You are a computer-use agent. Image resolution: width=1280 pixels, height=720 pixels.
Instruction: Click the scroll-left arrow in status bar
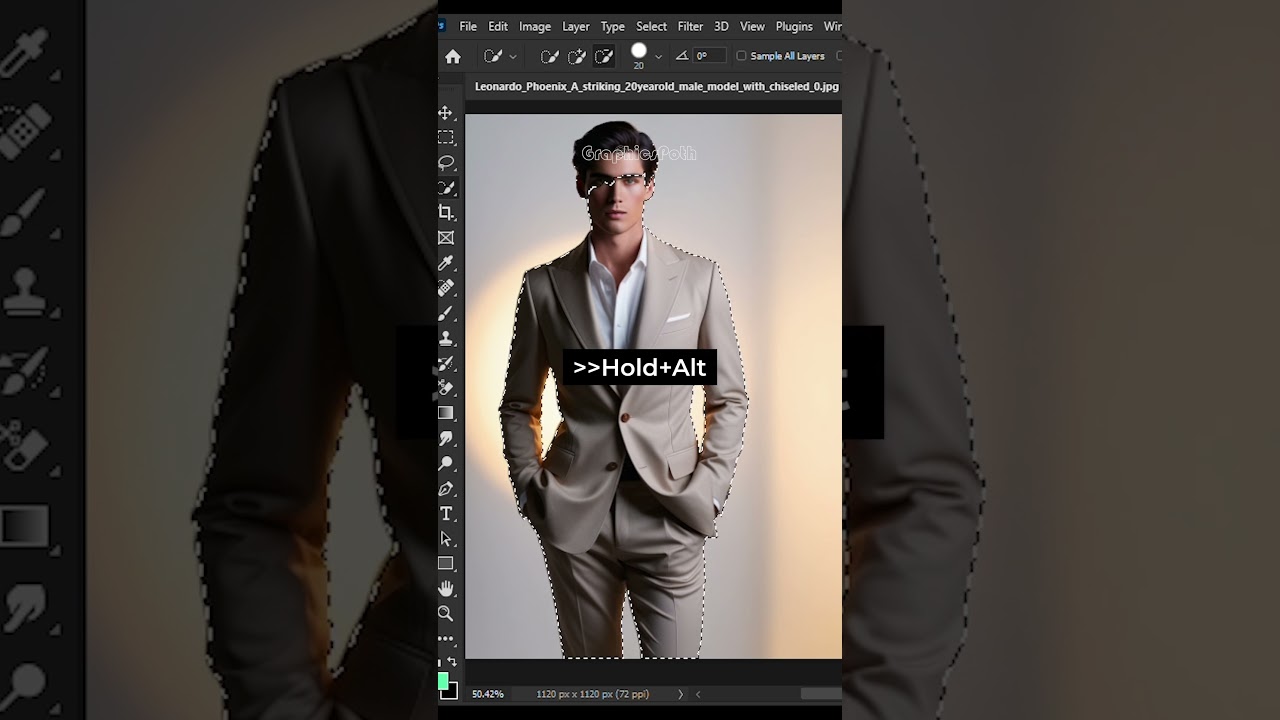pos(698,694)
